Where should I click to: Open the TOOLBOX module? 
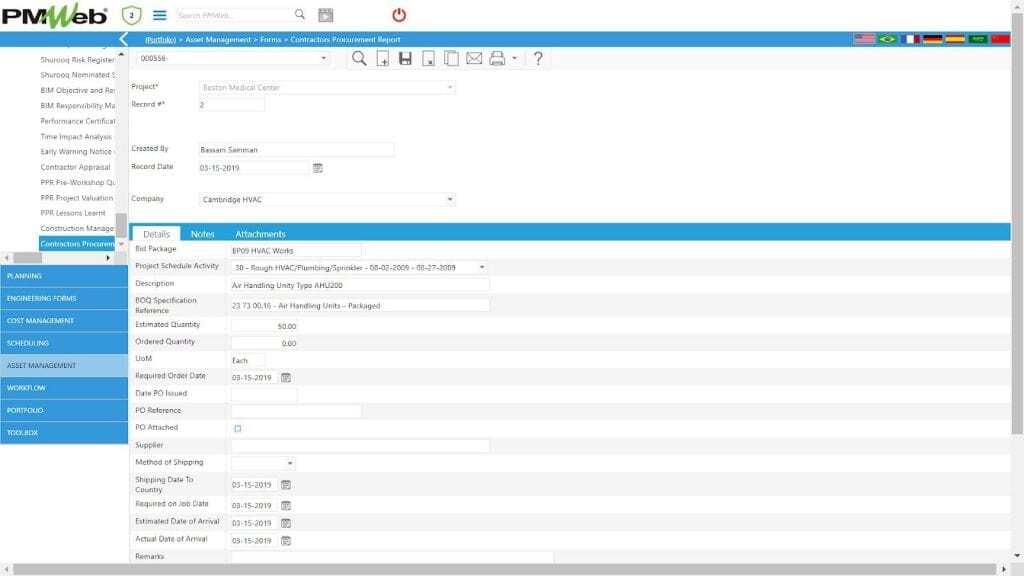64,432
